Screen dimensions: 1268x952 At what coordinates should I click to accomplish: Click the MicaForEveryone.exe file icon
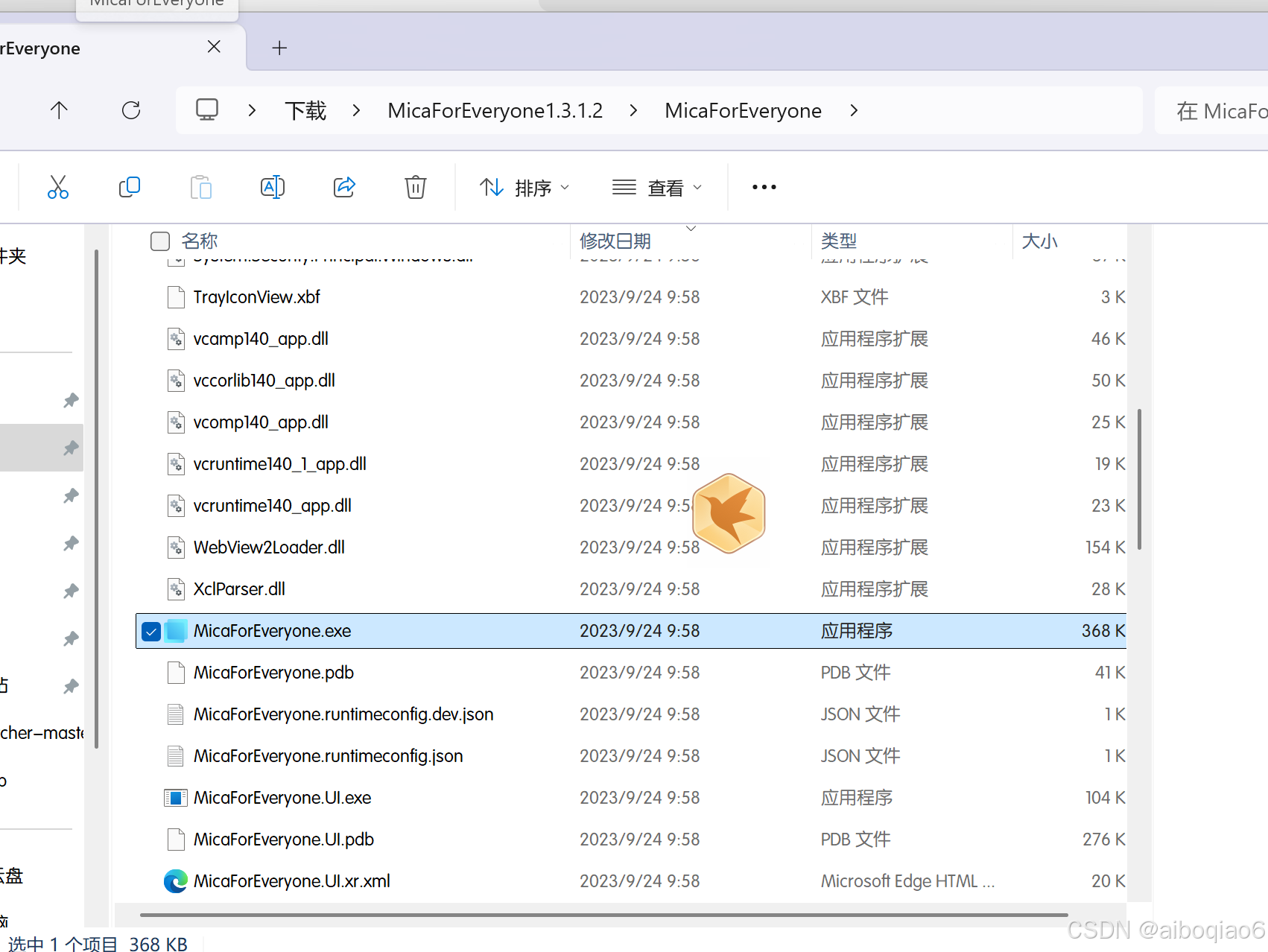tap(176, 631)
